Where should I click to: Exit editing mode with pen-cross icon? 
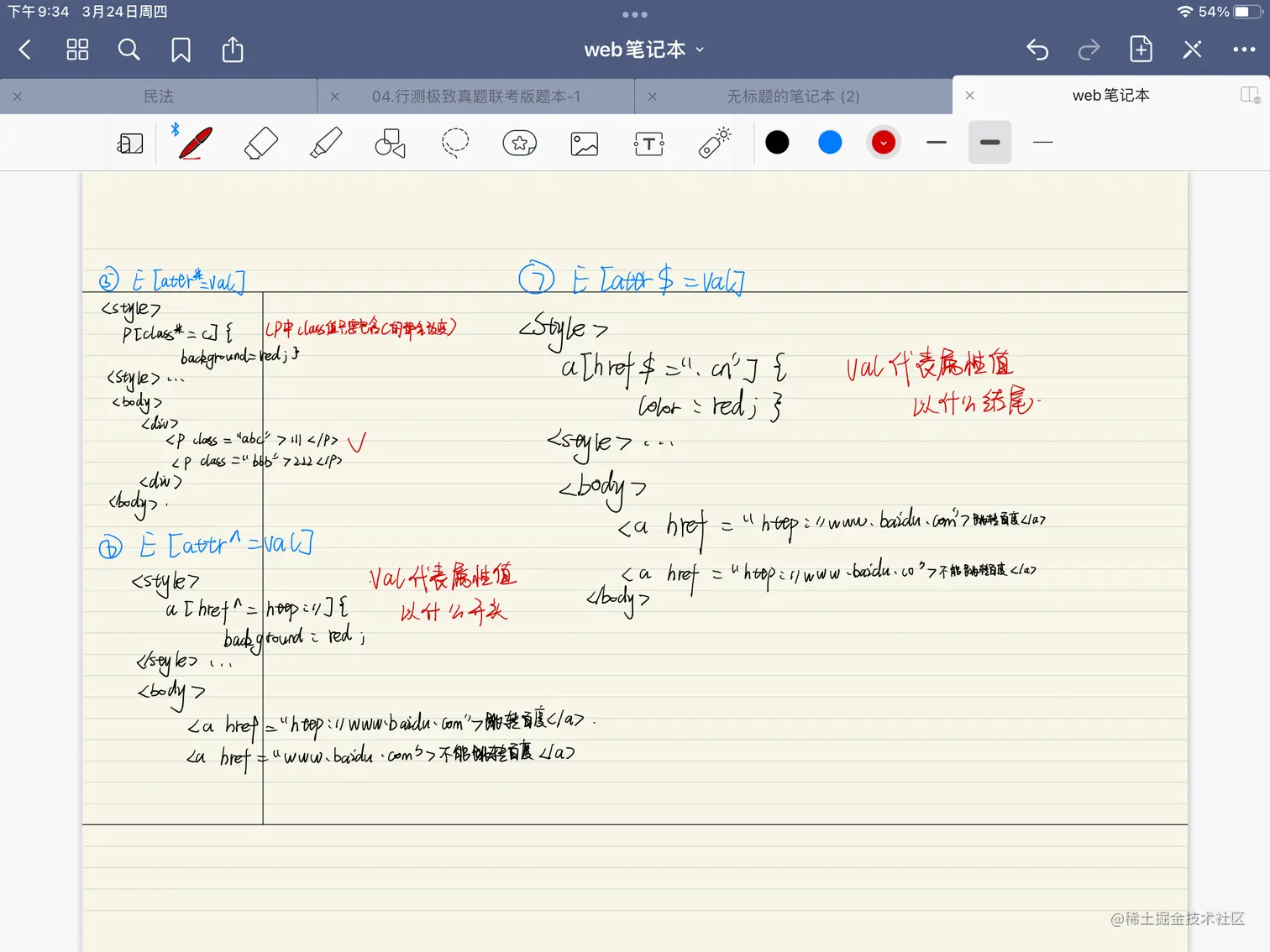(x=1192, y=50)
